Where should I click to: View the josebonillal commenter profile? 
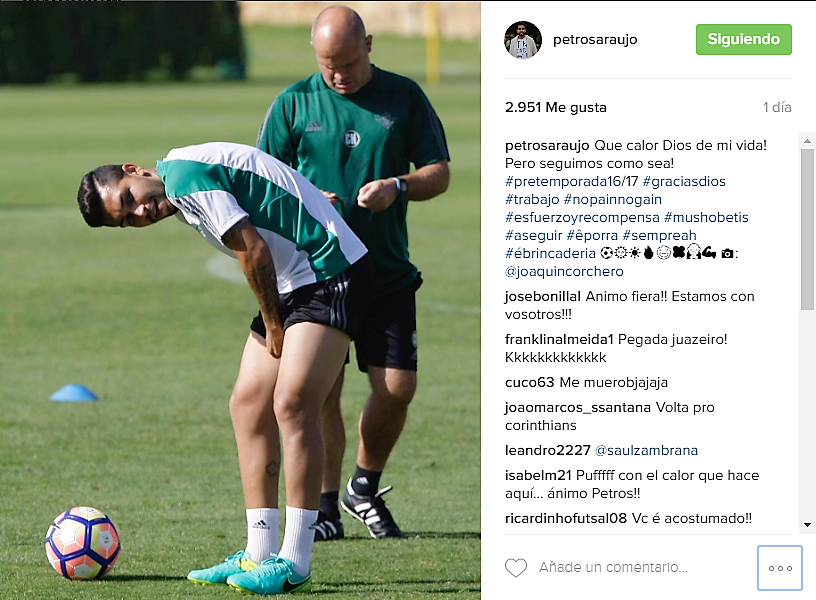tap(543, 296)
